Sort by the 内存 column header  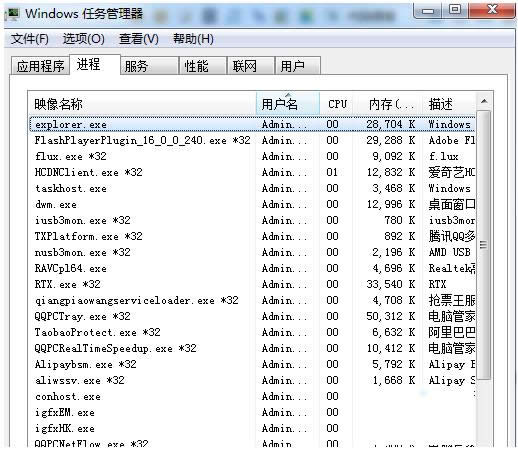click(390, 104)
